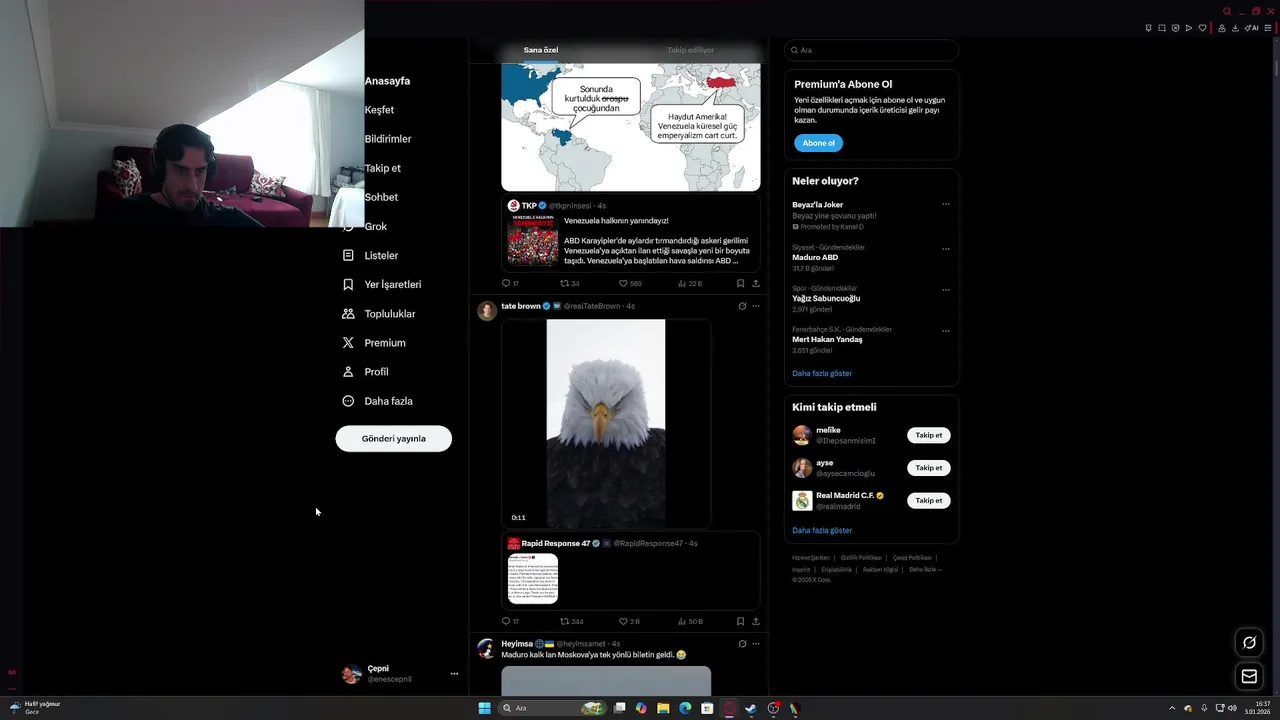The image size is (1280, 720).
Task: Reply to the tate brown post
Action: click(506, 621)
